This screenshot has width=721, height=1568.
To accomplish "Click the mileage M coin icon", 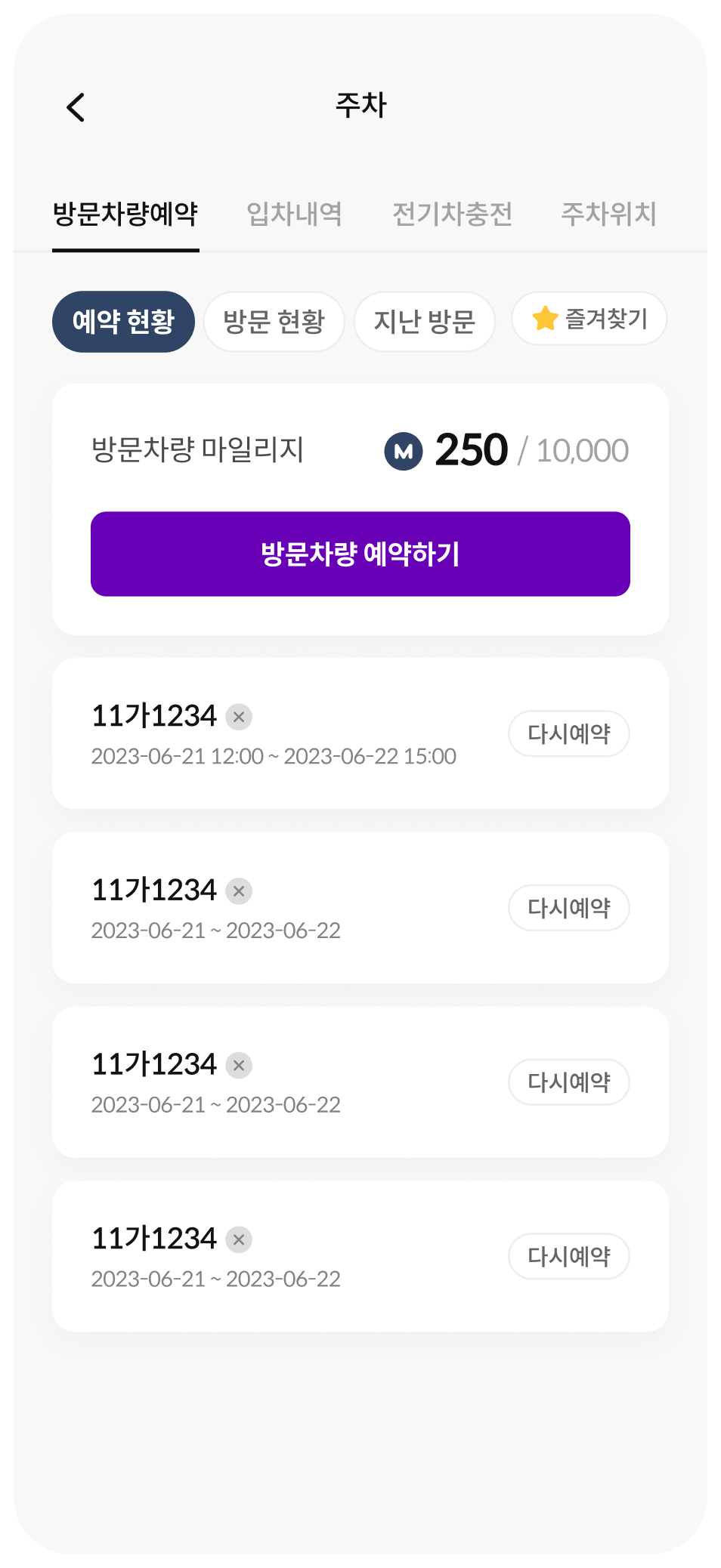I will click(x=404, y=451).
